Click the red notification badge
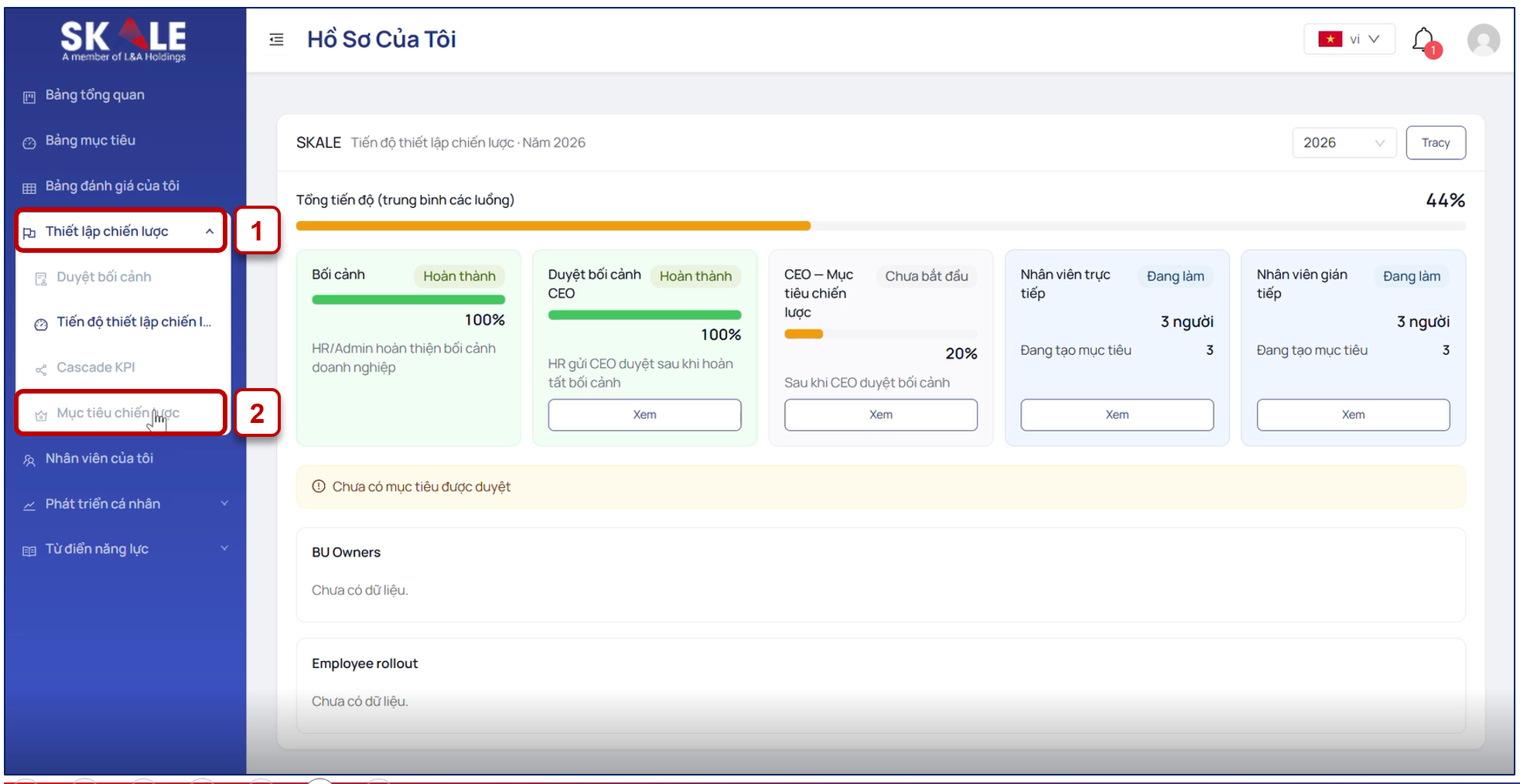The image size is (1520, 784). coord(1433,50)
